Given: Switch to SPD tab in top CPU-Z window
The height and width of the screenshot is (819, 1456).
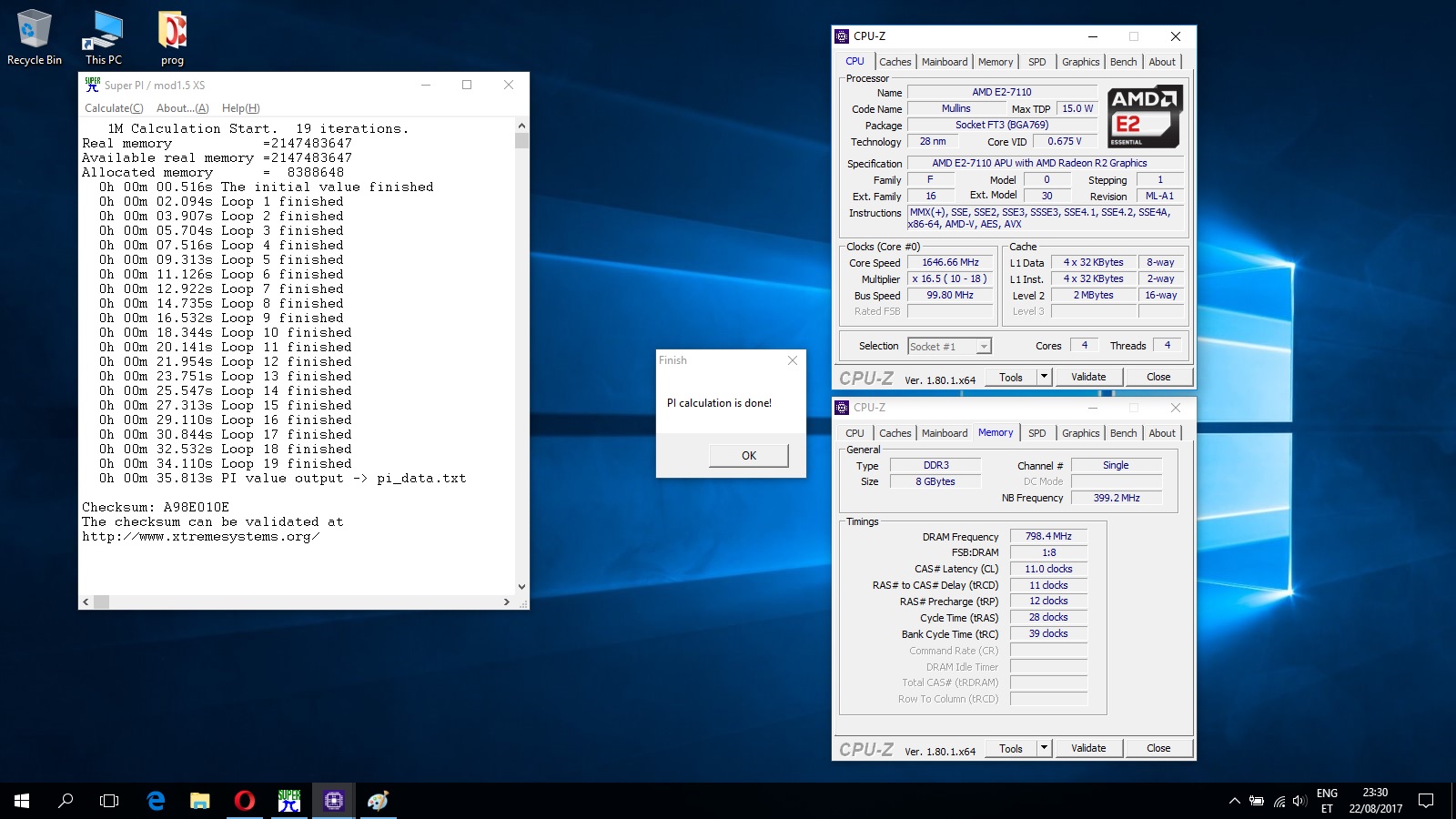Looking at the screenshot, I should 1036,62.
